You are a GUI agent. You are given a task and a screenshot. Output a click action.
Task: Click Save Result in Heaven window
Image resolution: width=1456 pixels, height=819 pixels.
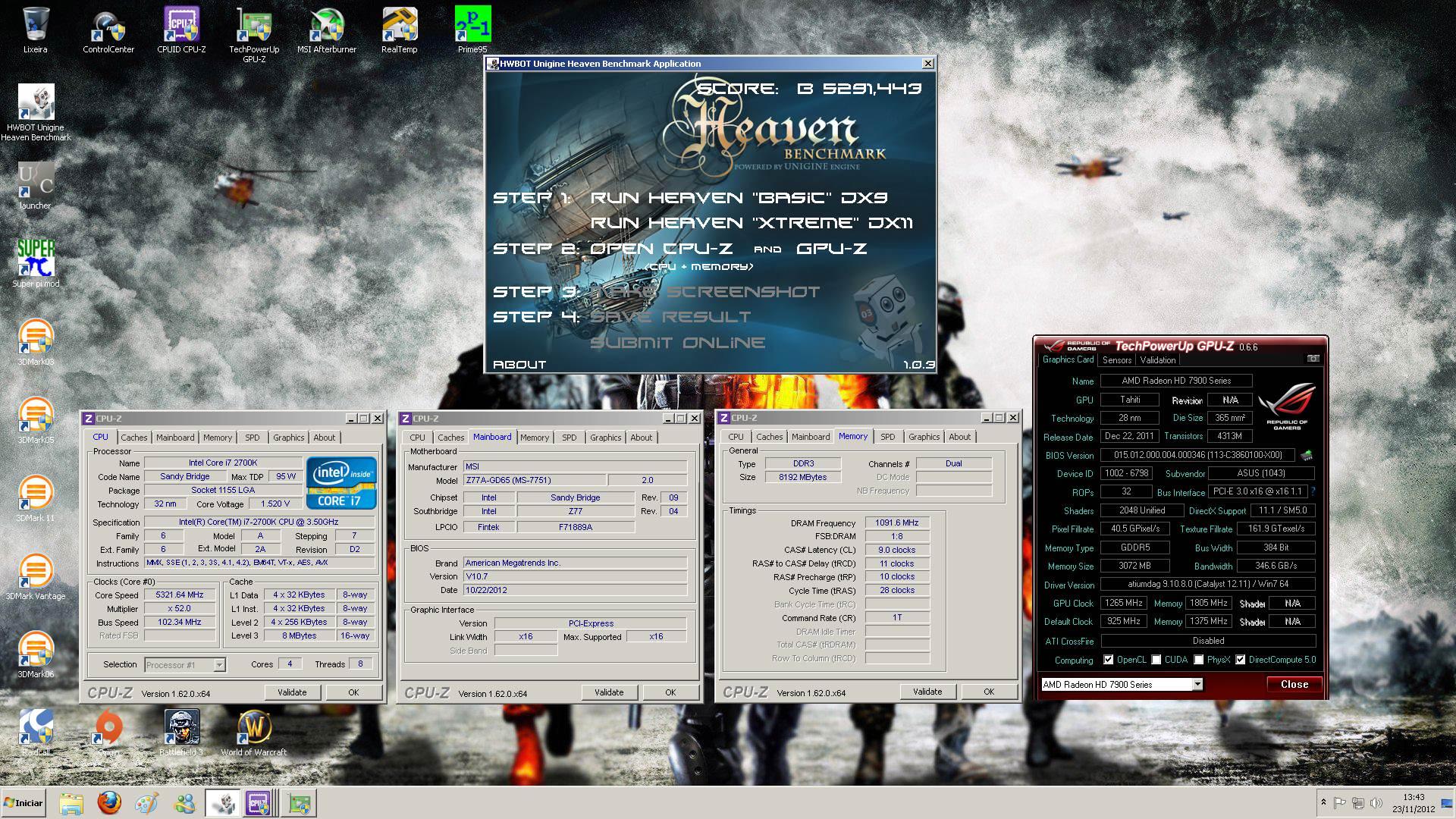pyautogui.click(x=670, y=317)
